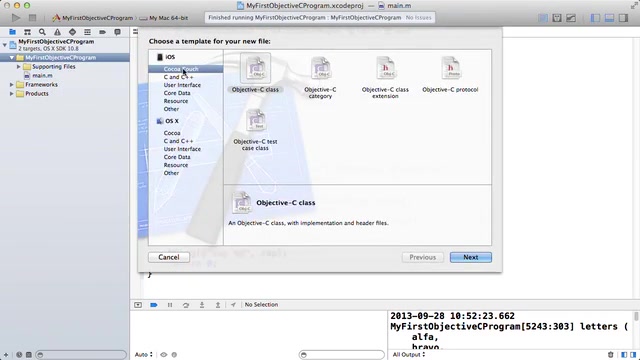Screen dimensions: 640x360
Task: Click the Step Into debug icon
Action: (x=202, y=305)
